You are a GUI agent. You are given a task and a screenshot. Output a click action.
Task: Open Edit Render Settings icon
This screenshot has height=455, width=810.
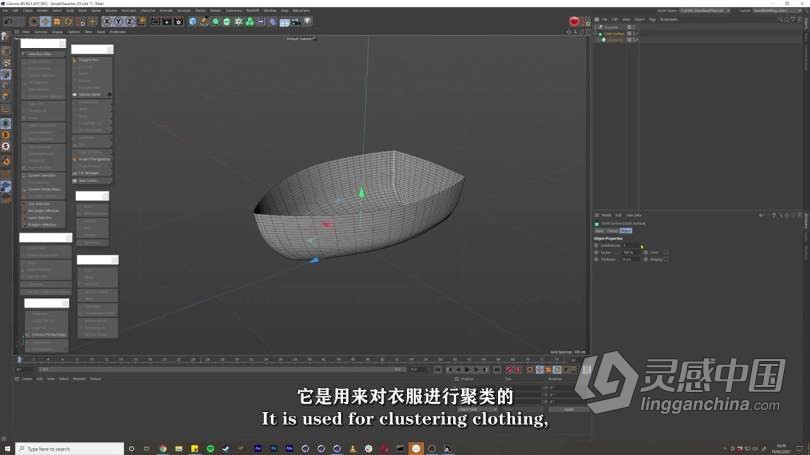[179, 22]
